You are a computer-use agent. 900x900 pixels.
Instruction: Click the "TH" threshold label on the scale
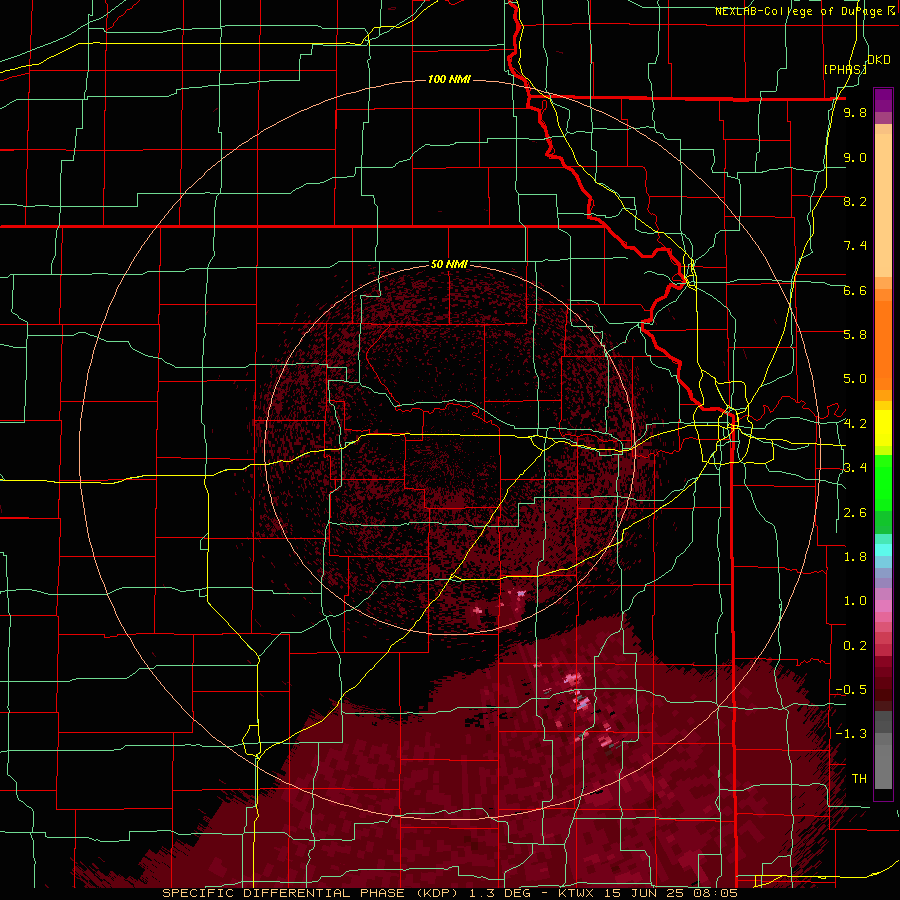(859, 779)
